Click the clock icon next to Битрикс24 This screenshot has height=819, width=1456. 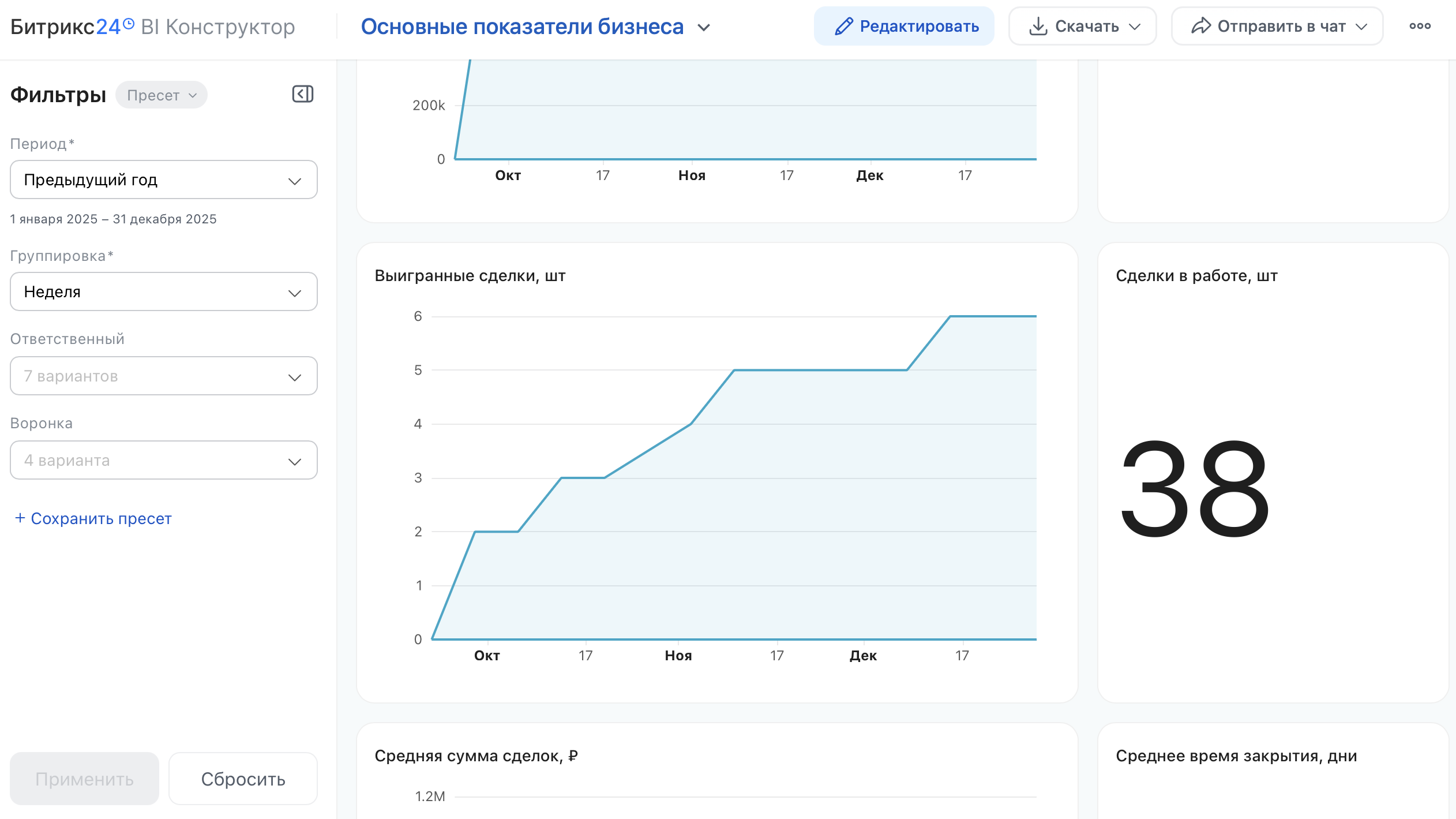[x=129, y=23]
